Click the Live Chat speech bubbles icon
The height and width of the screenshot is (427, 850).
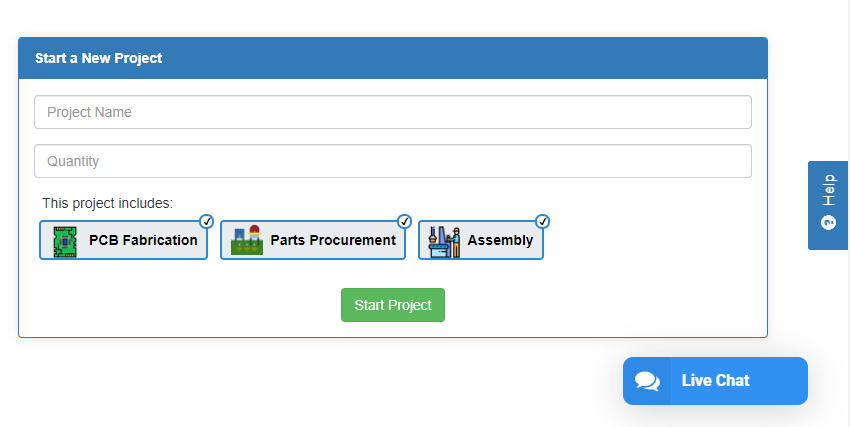click(647, 381)
